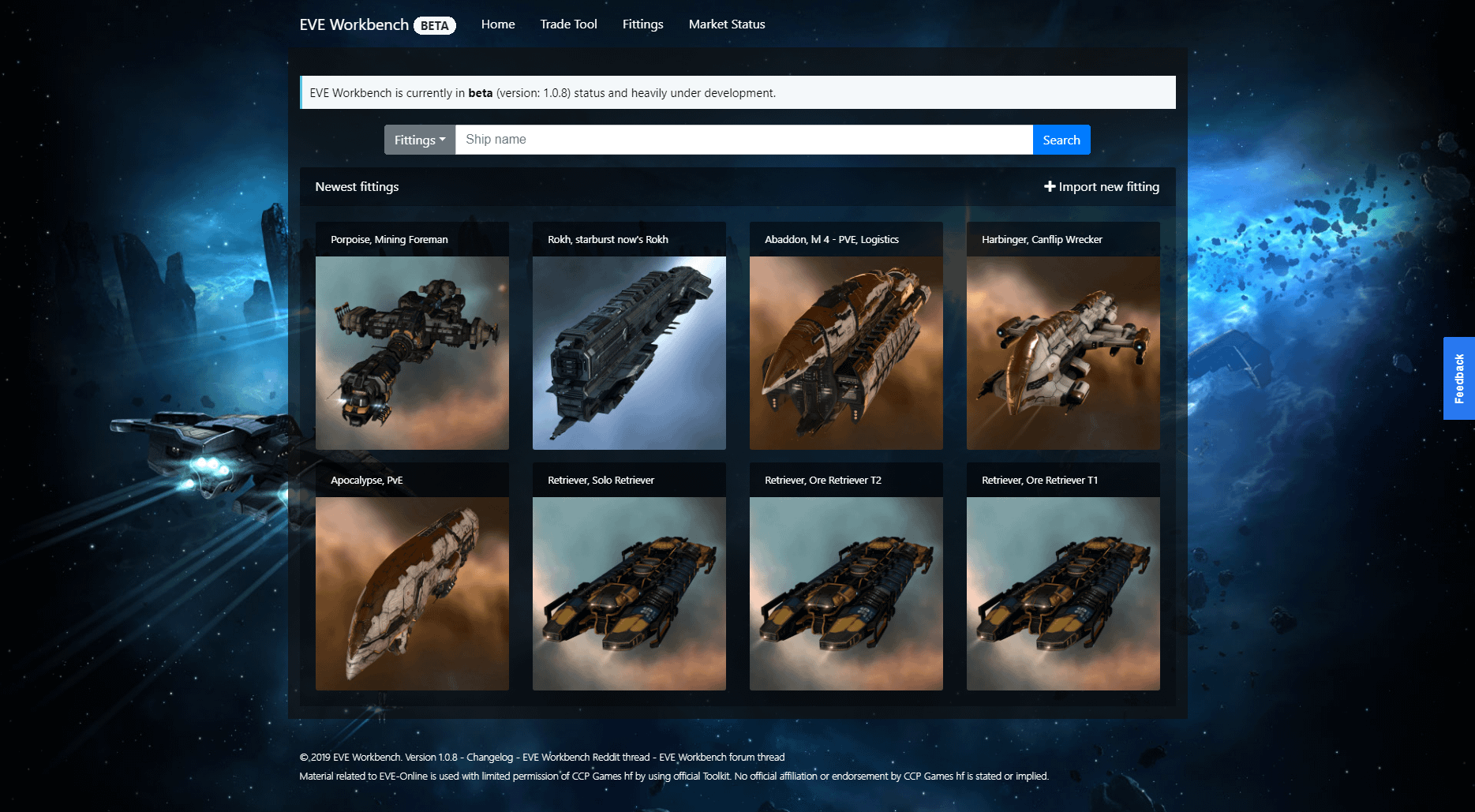Open the Changelog footer link

tap(489, 758)
